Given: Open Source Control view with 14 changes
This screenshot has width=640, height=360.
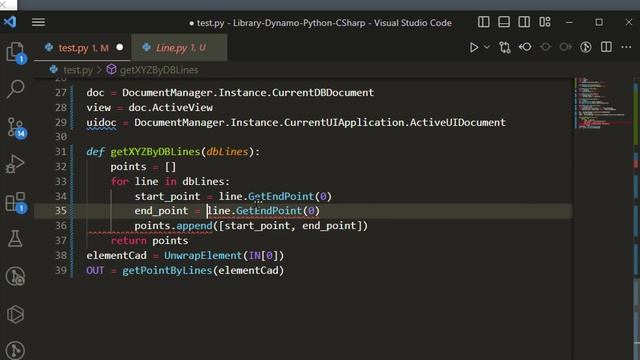Looking at the screenshot, I should coord(16,127).
